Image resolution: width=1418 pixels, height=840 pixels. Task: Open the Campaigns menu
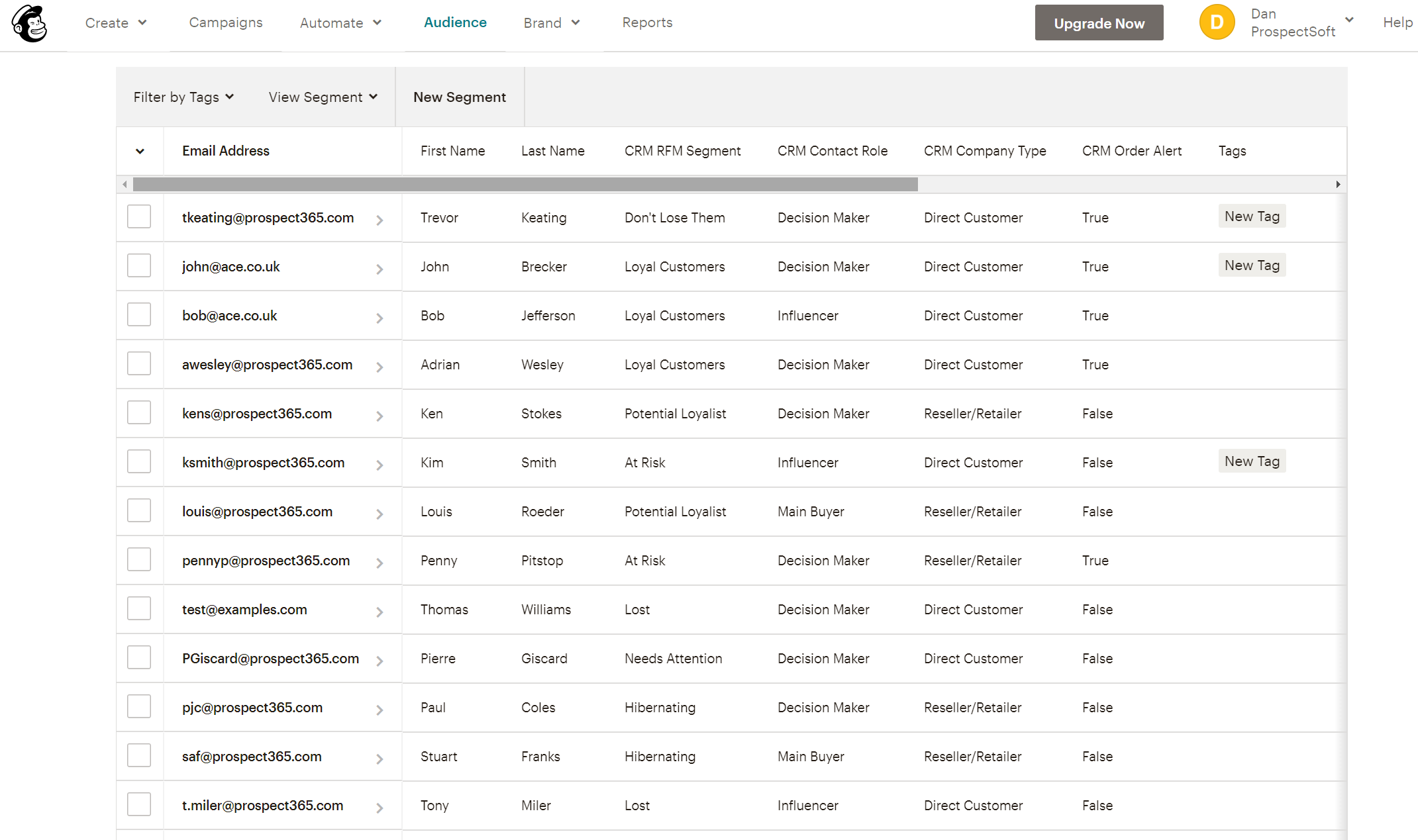click(225, 22)
